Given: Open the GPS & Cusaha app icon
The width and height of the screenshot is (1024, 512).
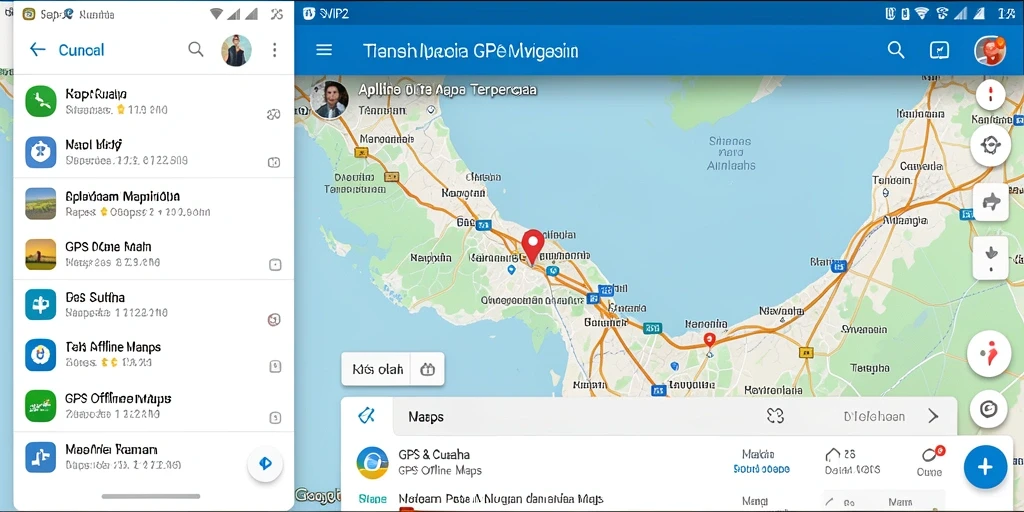Looking at the screenshot, I should [x=372, y=463].
